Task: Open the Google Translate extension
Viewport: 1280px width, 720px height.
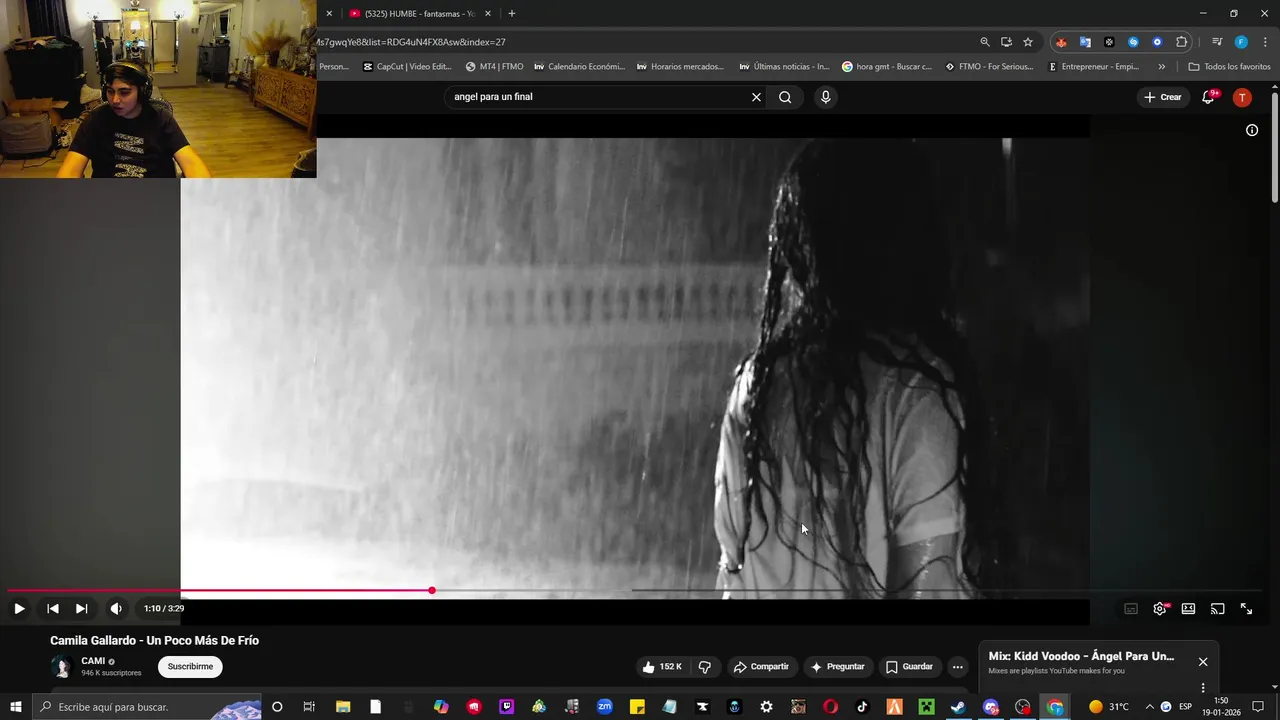Action: point(1085,42)
